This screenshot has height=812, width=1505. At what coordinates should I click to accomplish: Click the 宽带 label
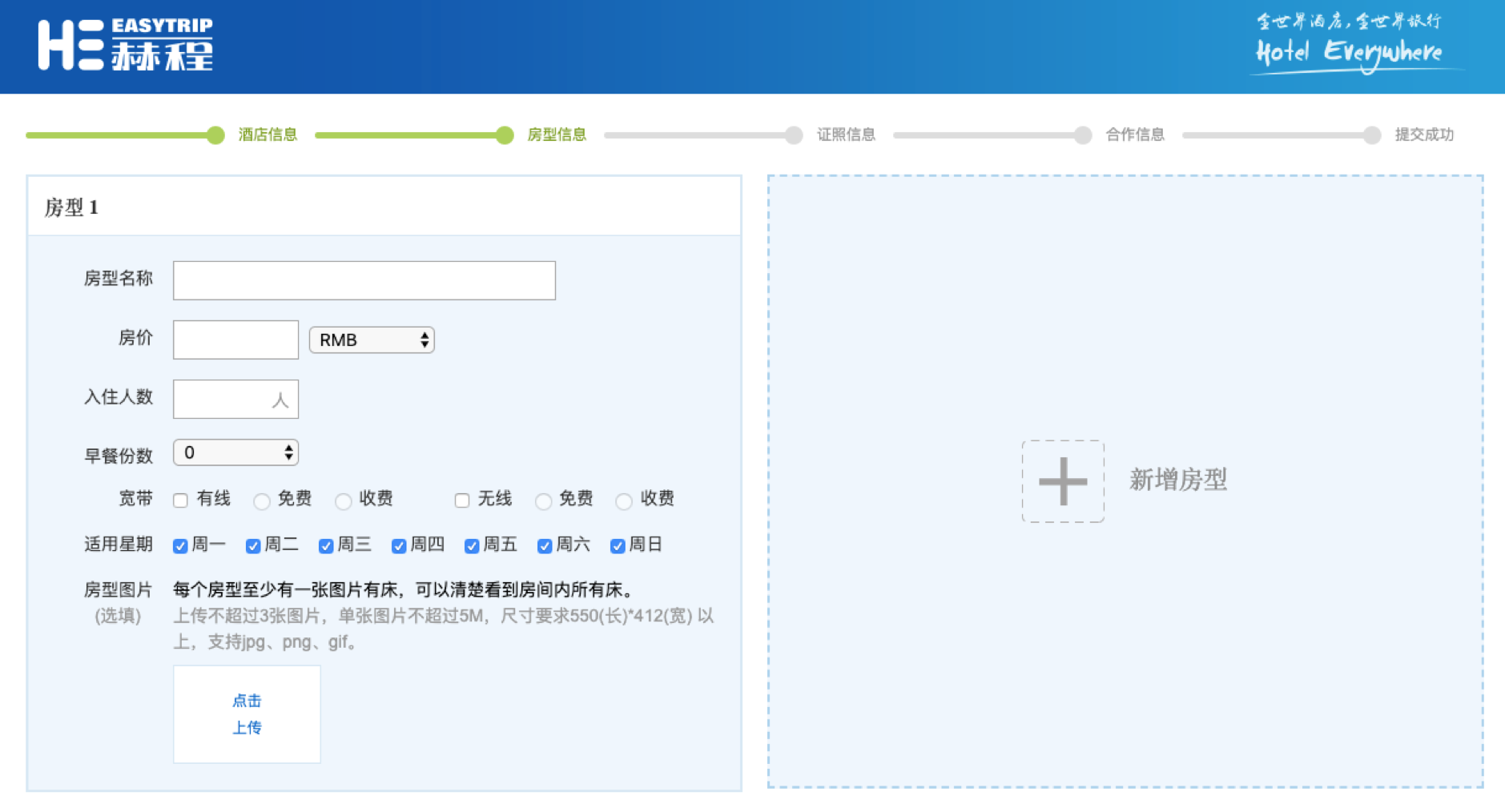pyautogui.click(x=135, y=499)
